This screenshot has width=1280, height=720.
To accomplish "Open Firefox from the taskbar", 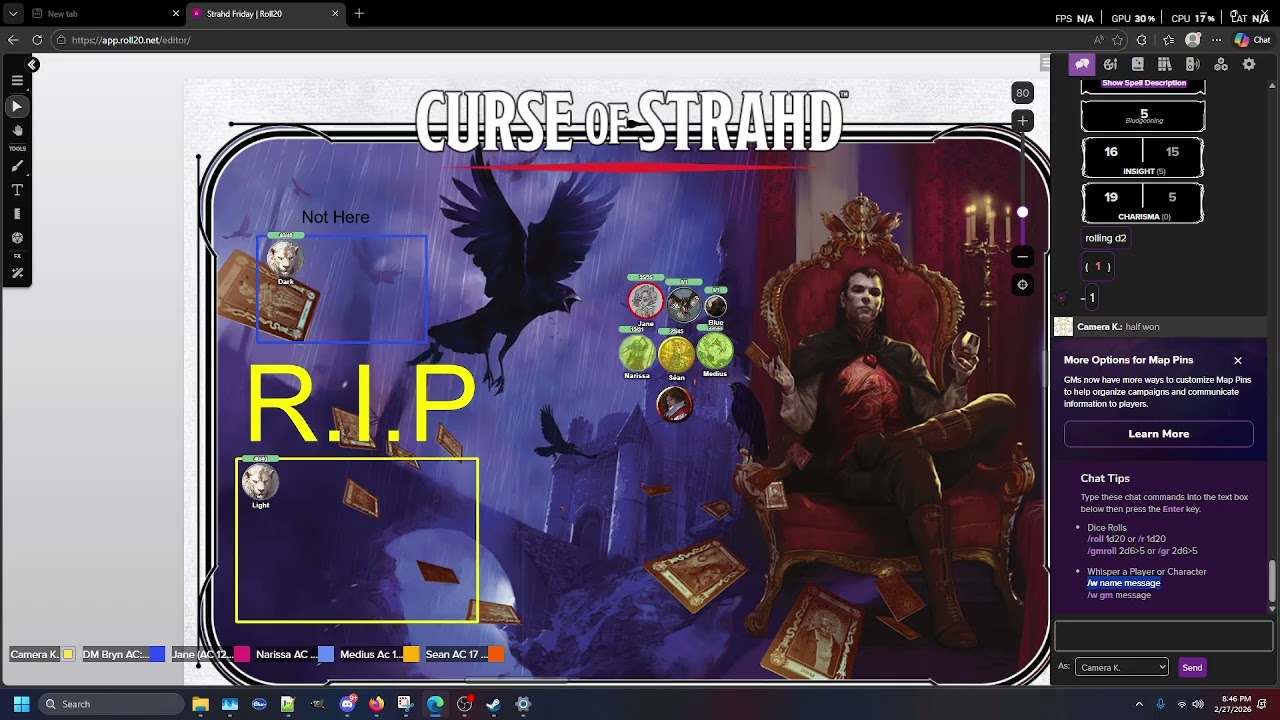I will 376,704.
